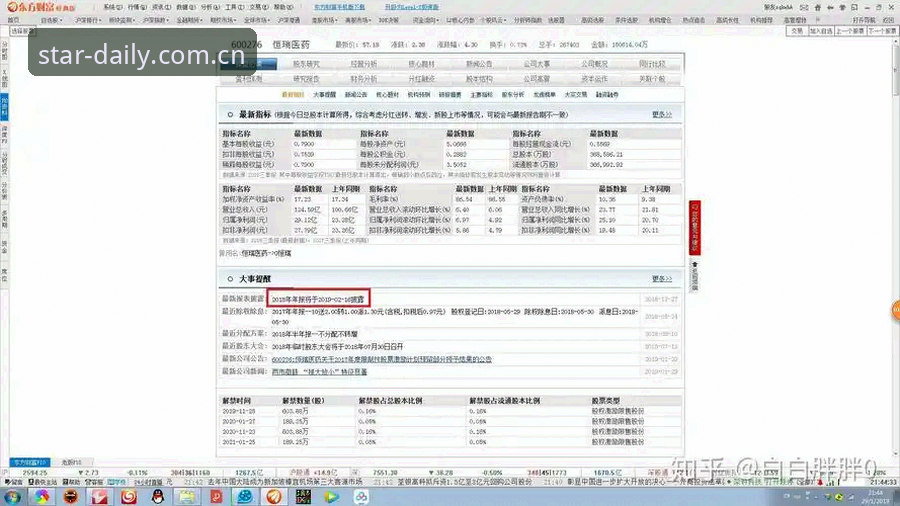Jump to 机构预测 sub-navigation link
Viewport: 900px width, 506px height.
pyautogui.click(x=418, y=95)
